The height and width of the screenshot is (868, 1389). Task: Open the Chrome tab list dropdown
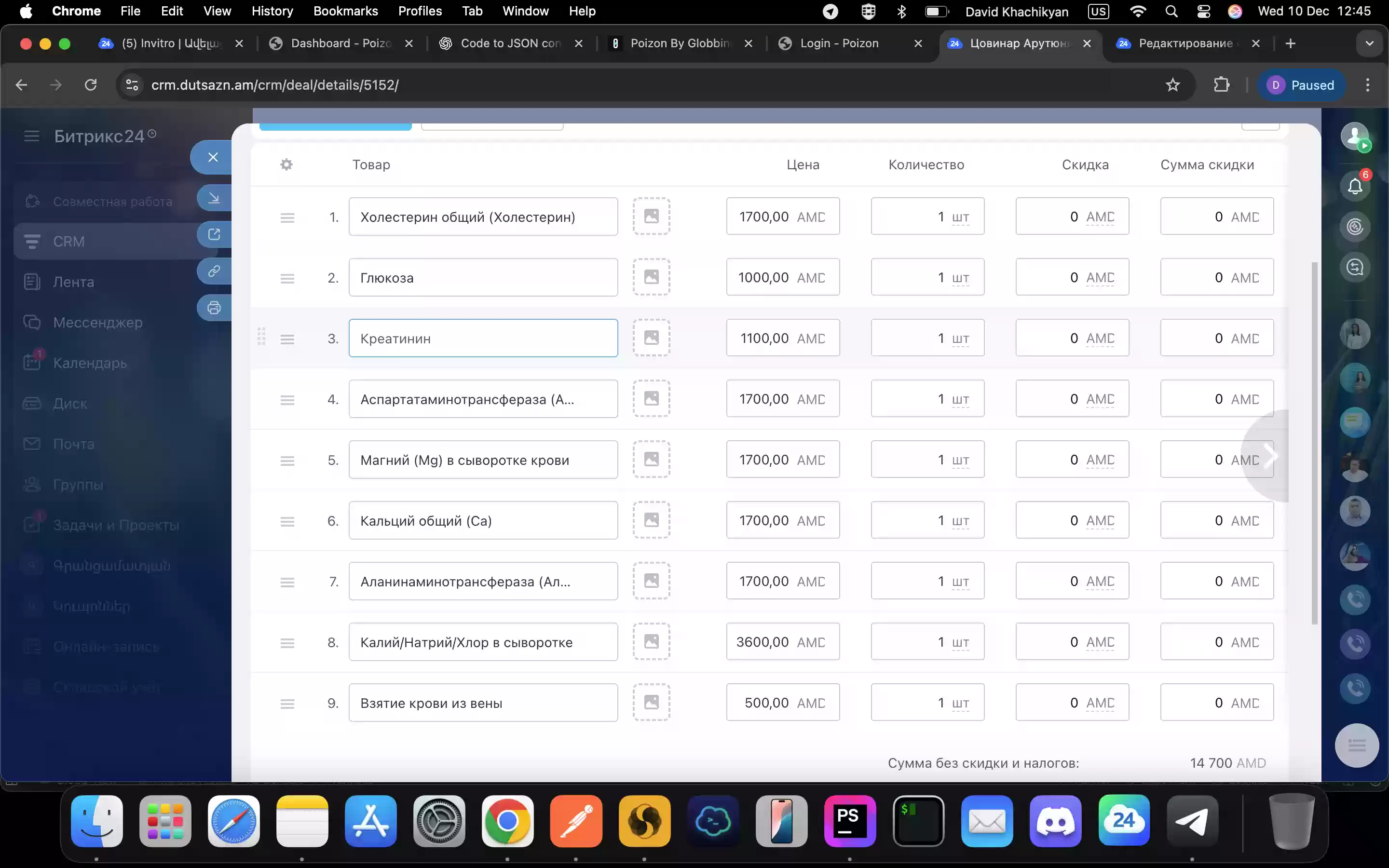(x=1370, y=43)
